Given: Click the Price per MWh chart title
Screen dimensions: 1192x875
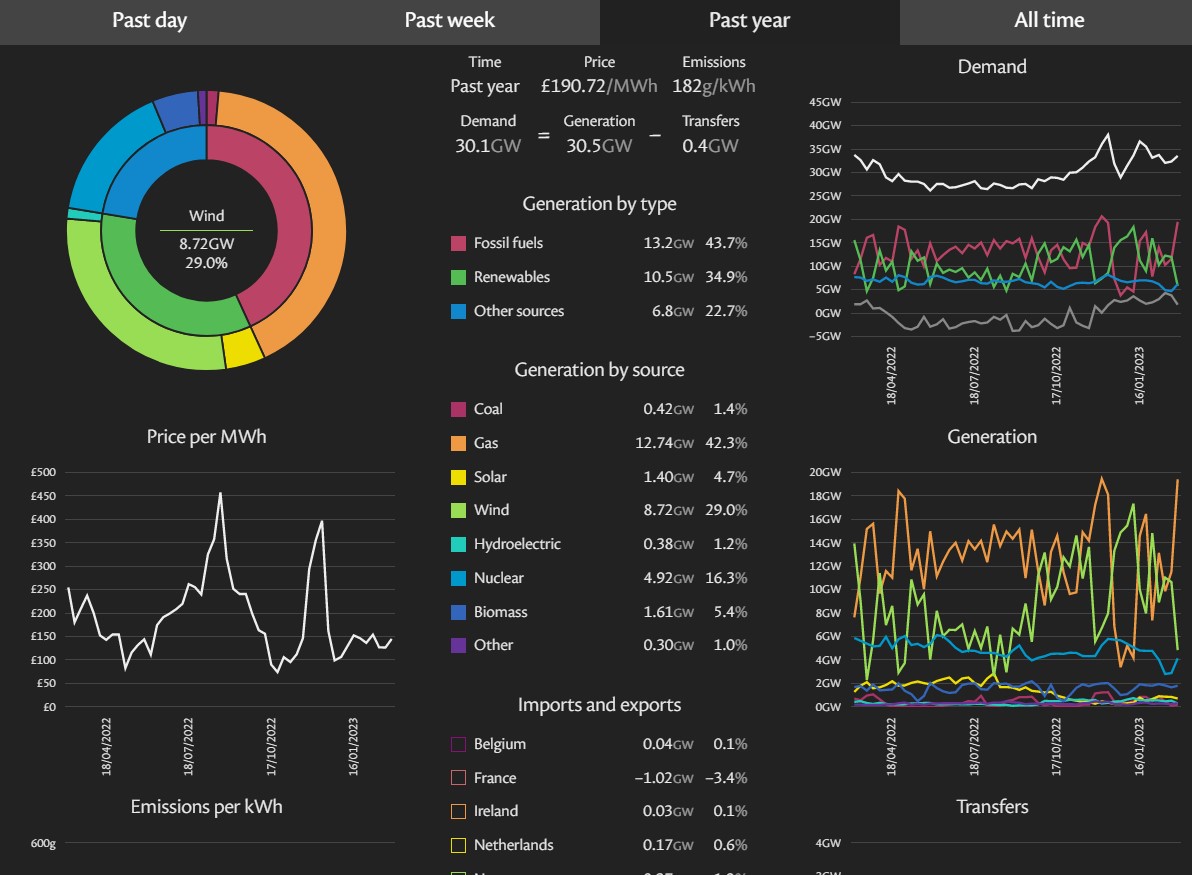Looking at the screenshot, I should [x=206, y=437].
